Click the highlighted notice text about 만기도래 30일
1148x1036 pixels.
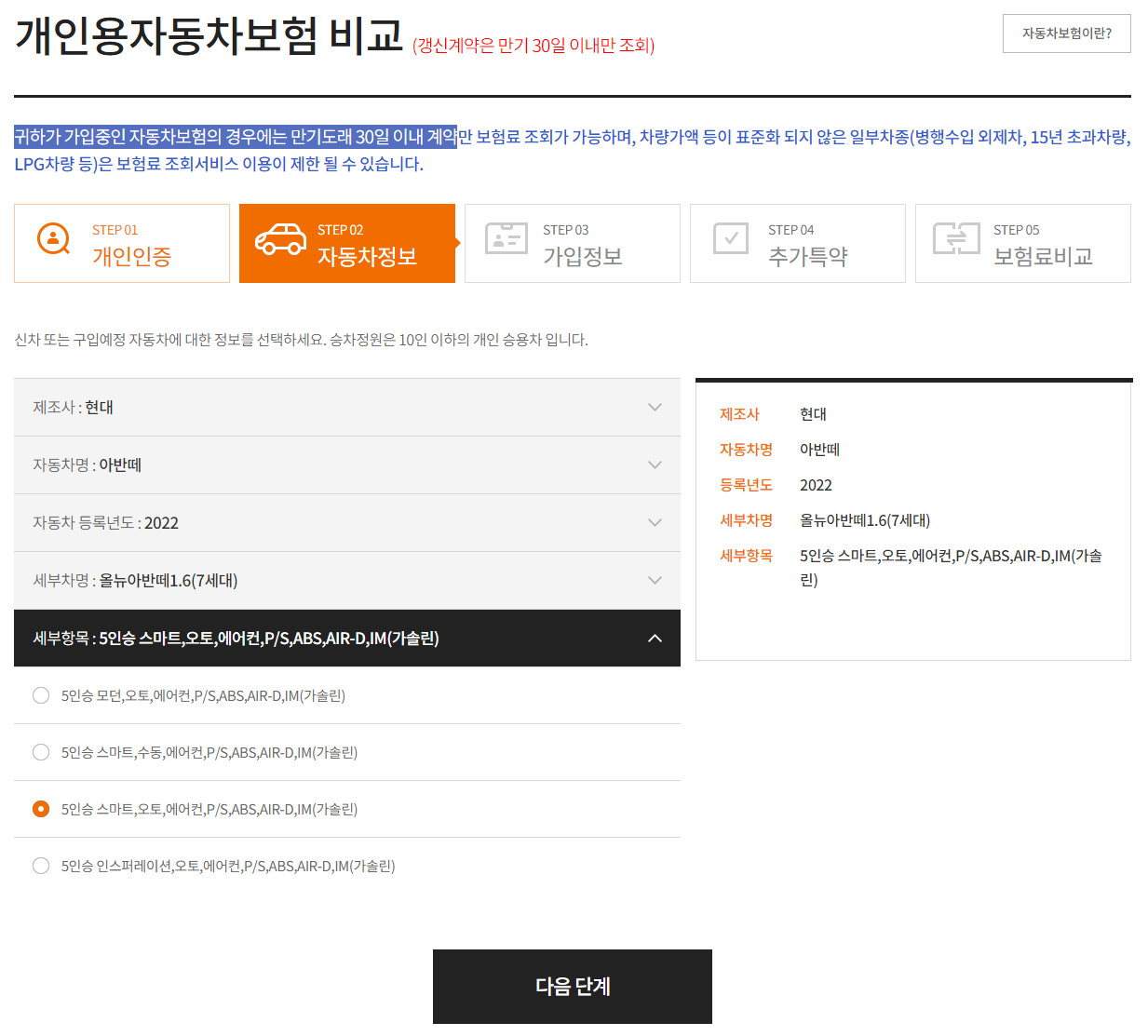[236, 137]
